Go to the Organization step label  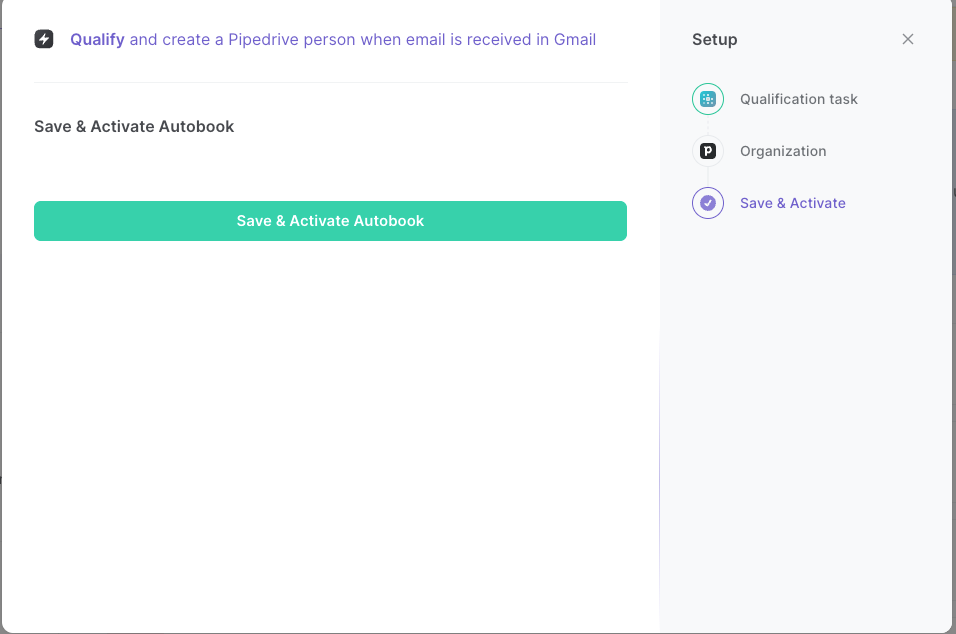tap(783, 151)
